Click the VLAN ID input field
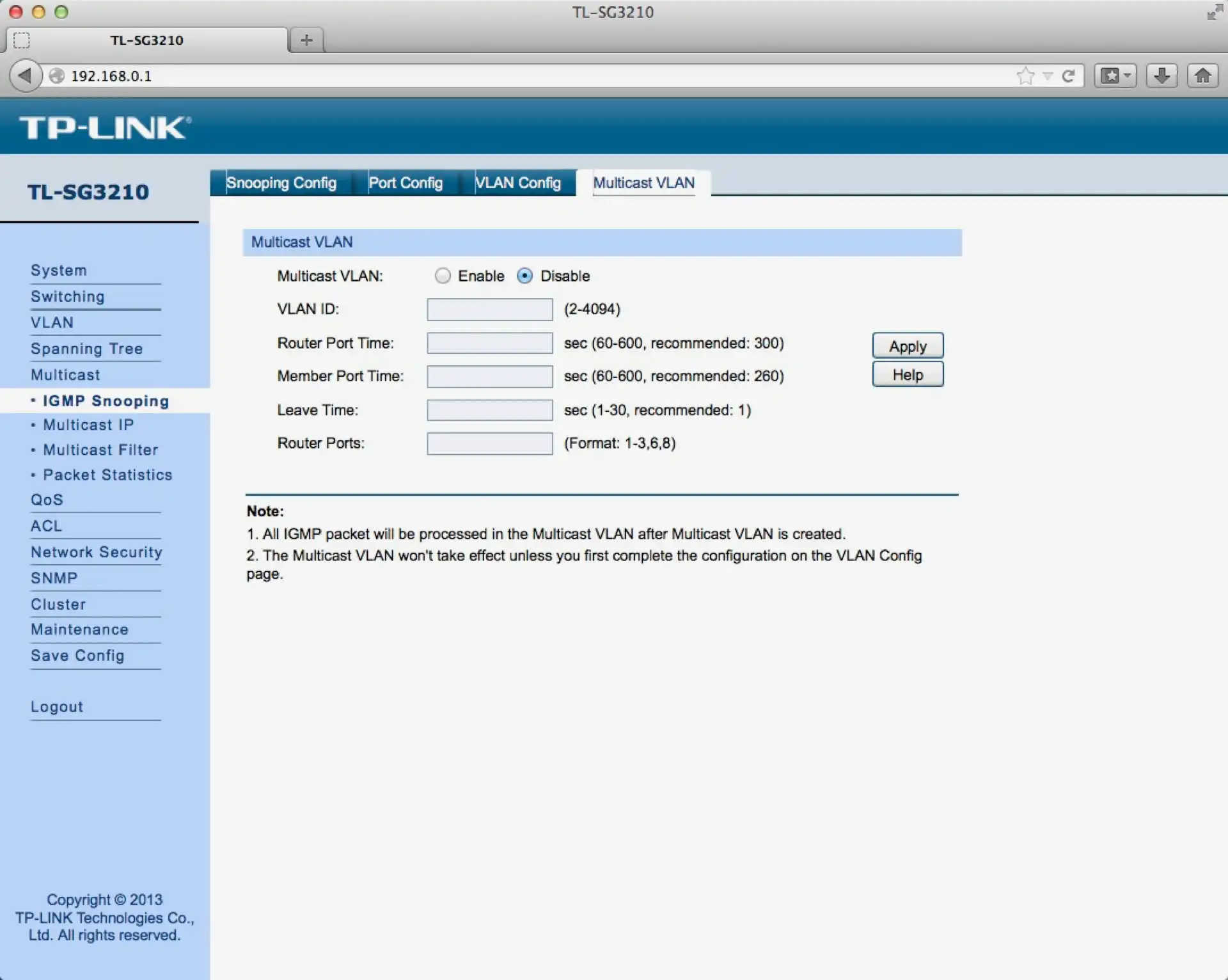Viewport: 1228px width, 980px height. 489,310
